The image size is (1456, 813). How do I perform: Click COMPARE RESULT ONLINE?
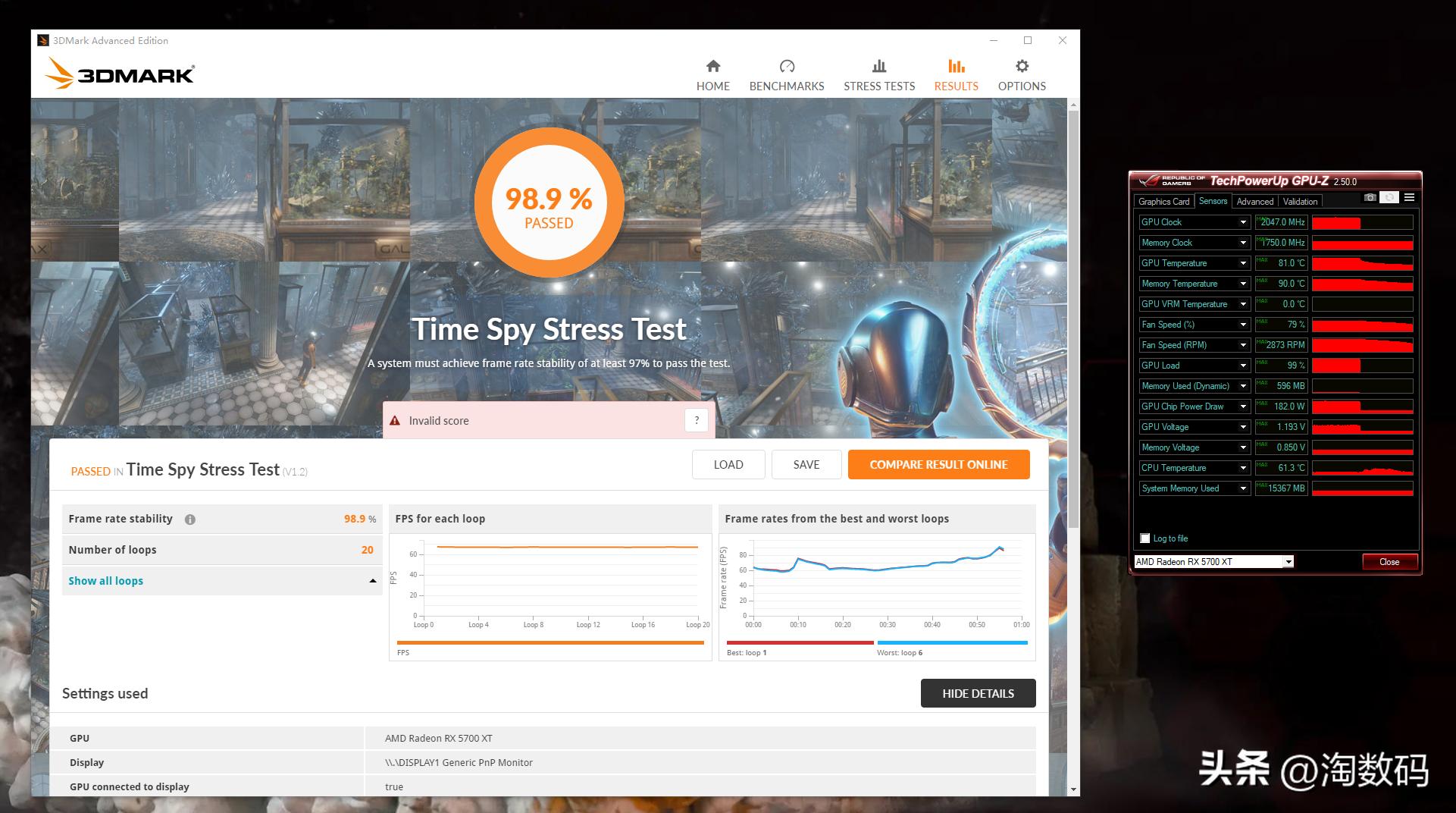click(x=938, y=465)
